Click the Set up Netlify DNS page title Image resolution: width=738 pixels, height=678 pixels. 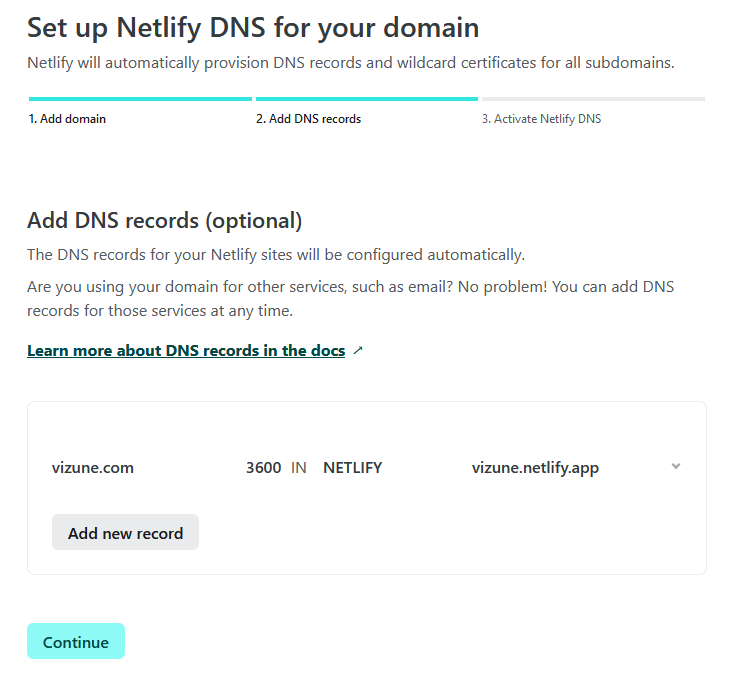click(253, 27)
